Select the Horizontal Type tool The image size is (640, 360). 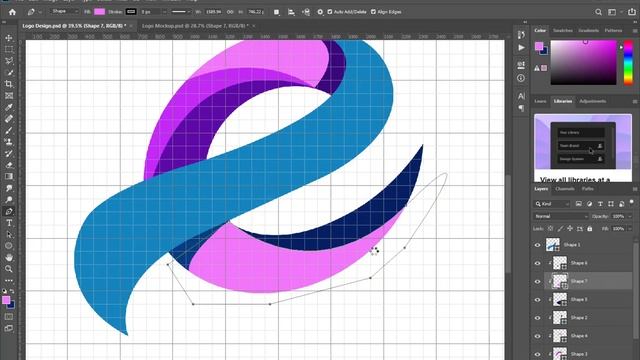(9, 223)
